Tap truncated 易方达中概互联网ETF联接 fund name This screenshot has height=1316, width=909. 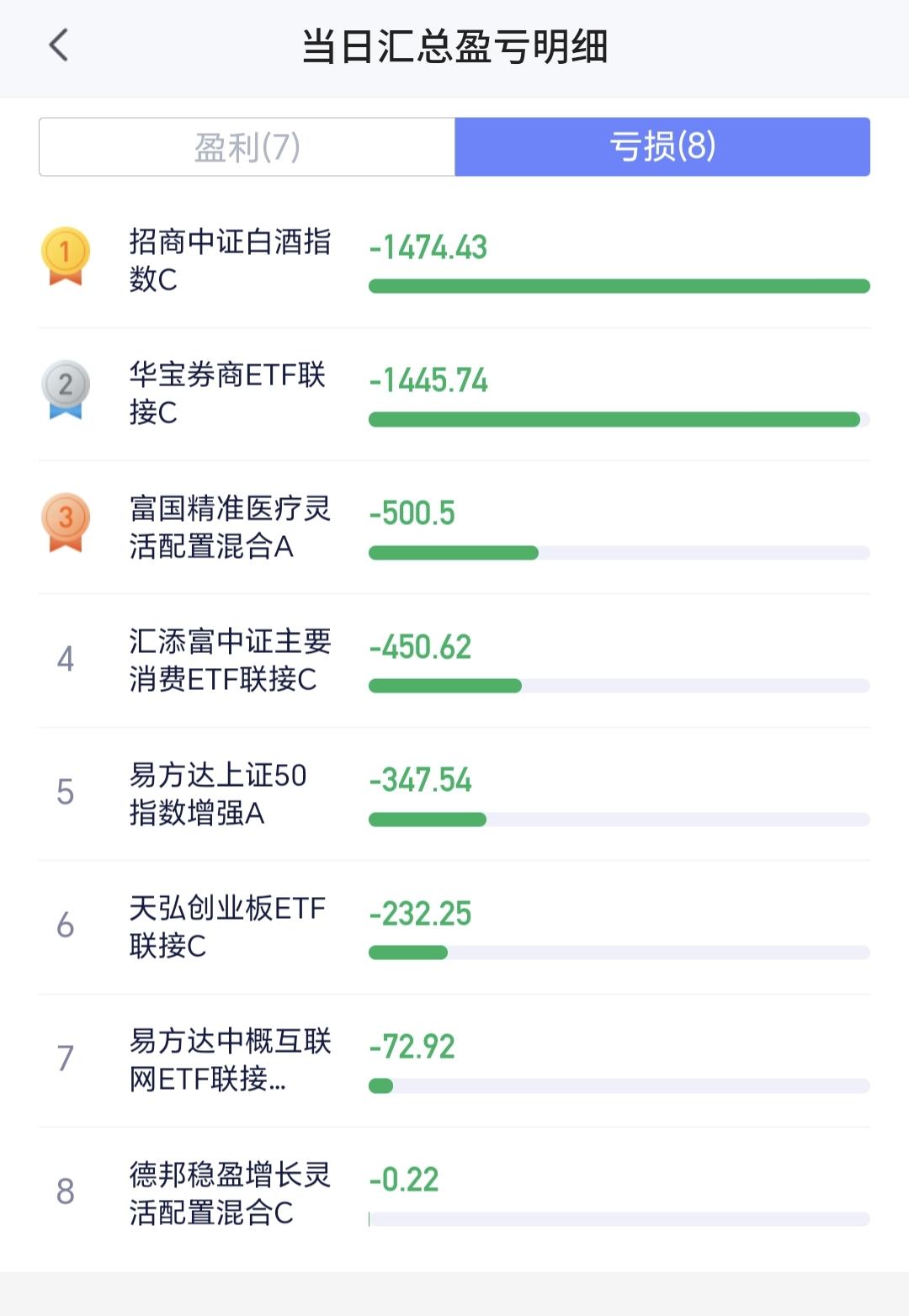[229, 1059]
